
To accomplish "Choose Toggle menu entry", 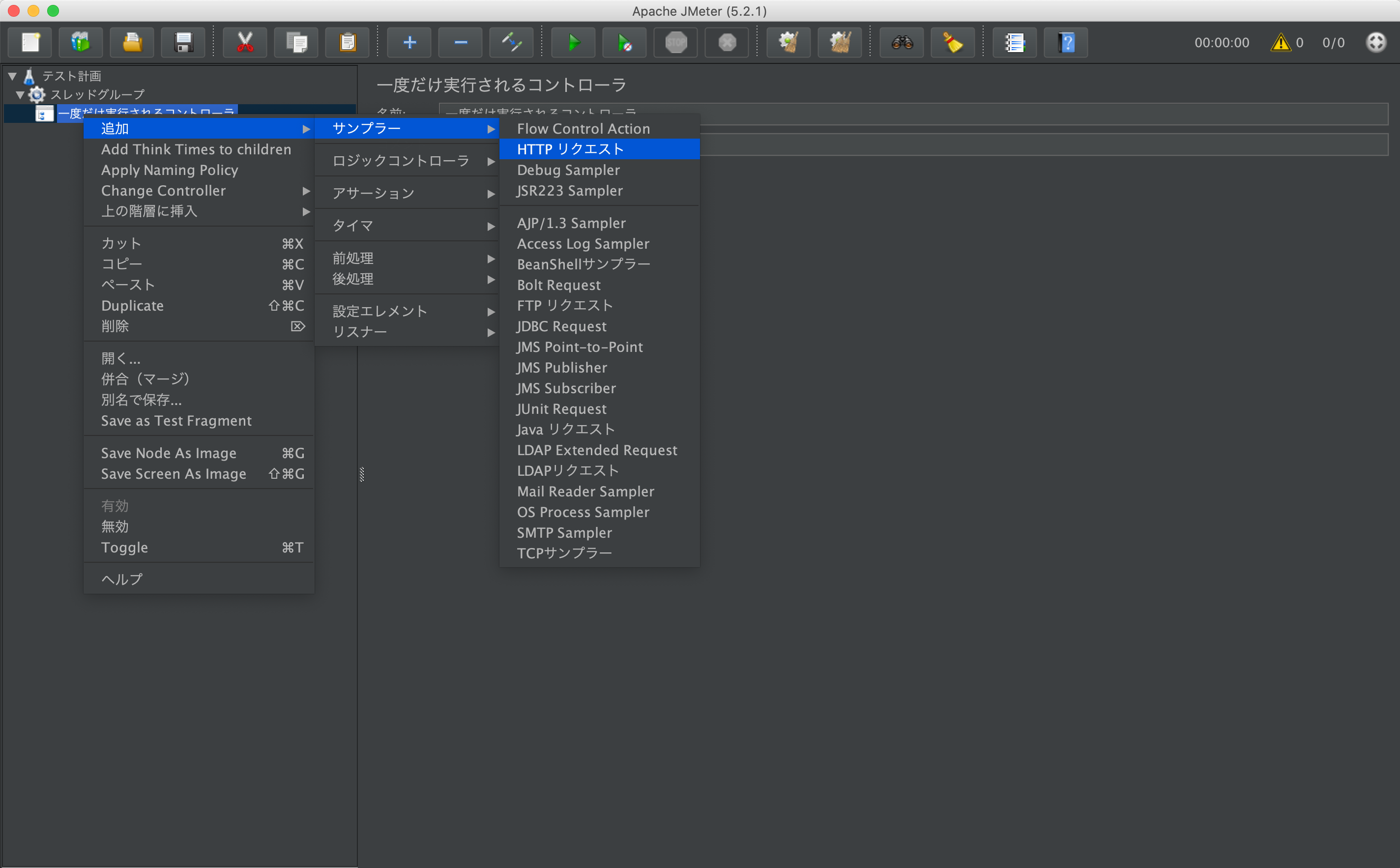I will (x=199, y=548).
